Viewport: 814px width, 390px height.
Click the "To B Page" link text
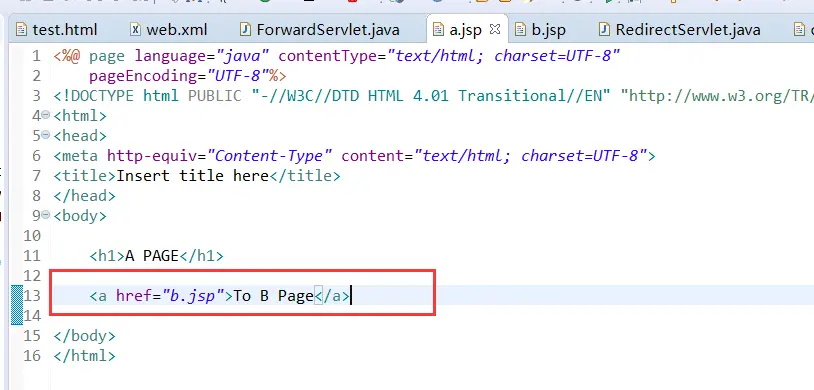[x=274, y=296]
